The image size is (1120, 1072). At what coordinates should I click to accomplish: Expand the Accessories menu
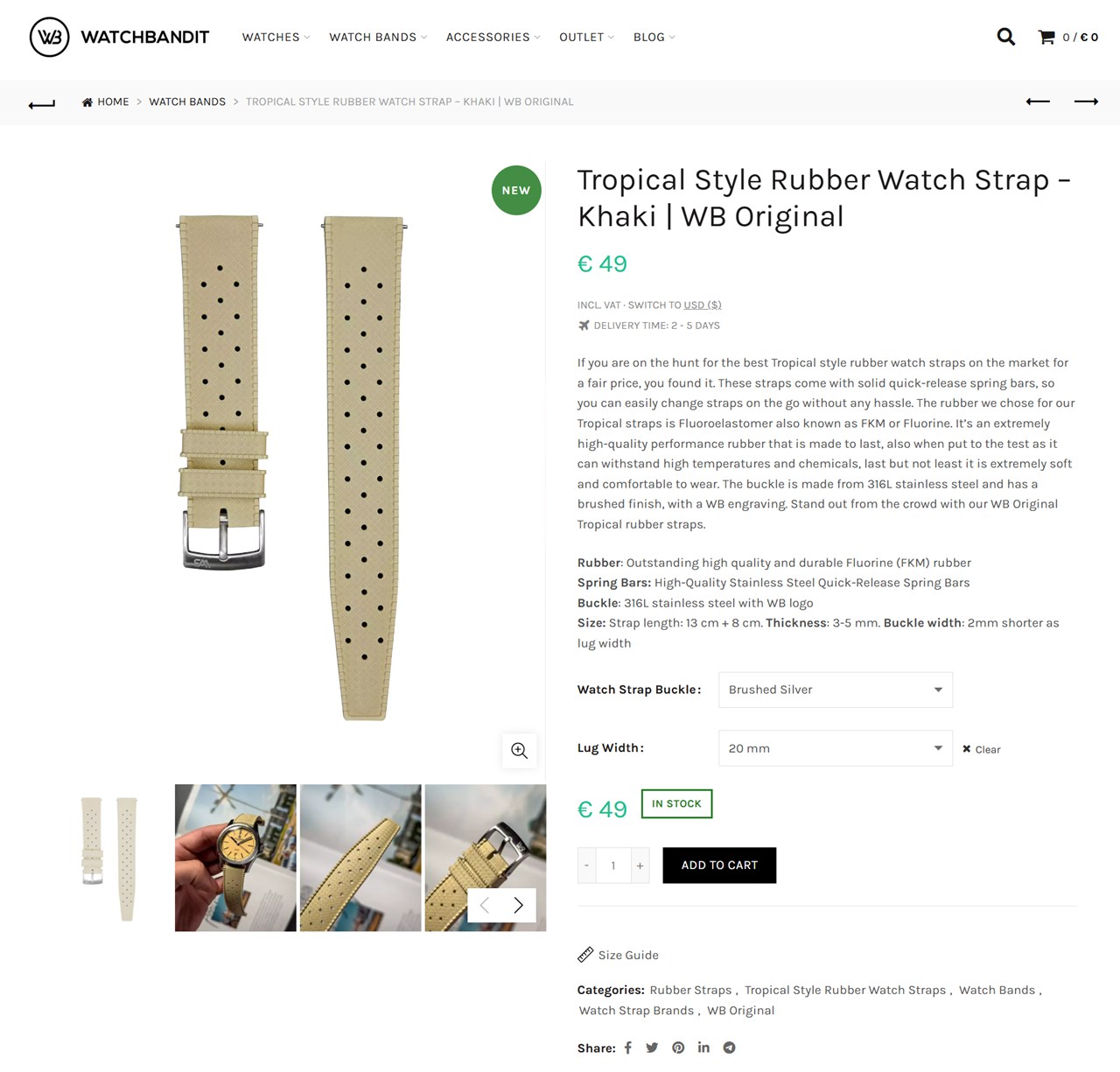493,37
